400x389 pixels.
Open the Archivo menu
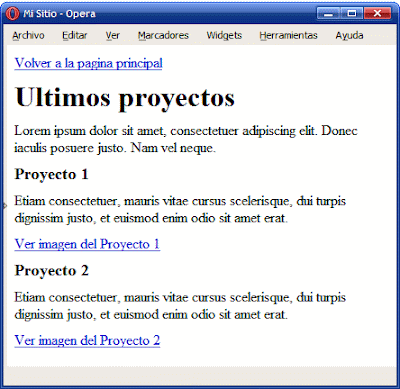pos(28,35)
